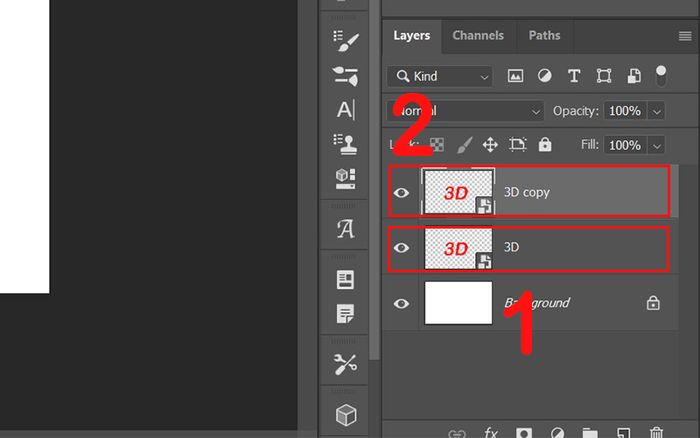This screenshot has height=438, width=700.
Task: Click the lock position icon
Action: click(x=490, y=145)
